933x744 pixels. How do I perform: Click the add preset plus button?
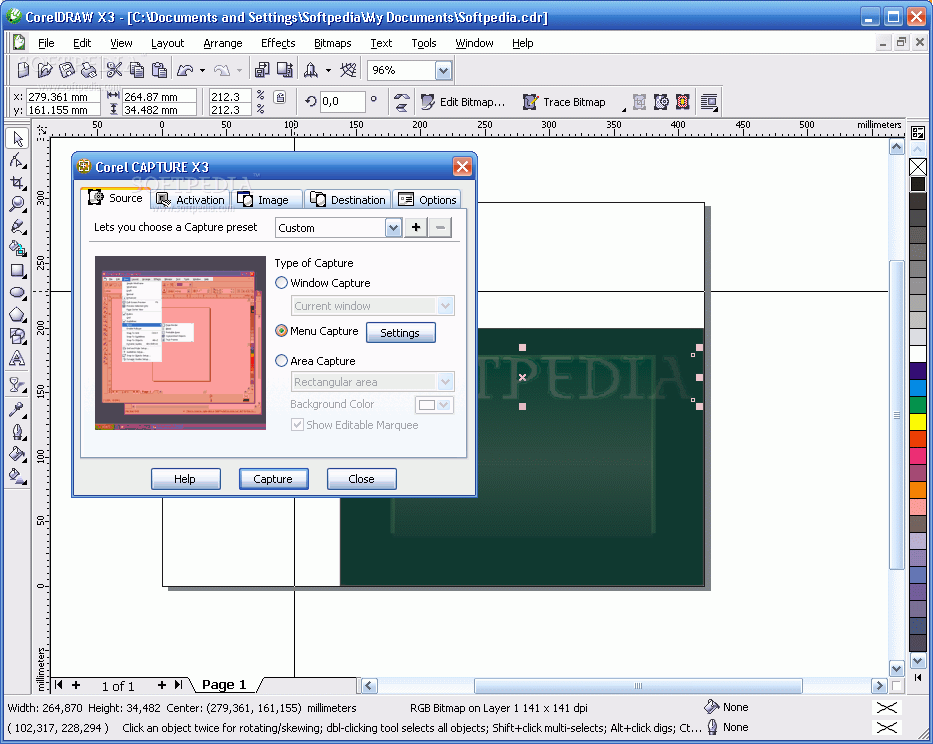[x=416, y=227]
